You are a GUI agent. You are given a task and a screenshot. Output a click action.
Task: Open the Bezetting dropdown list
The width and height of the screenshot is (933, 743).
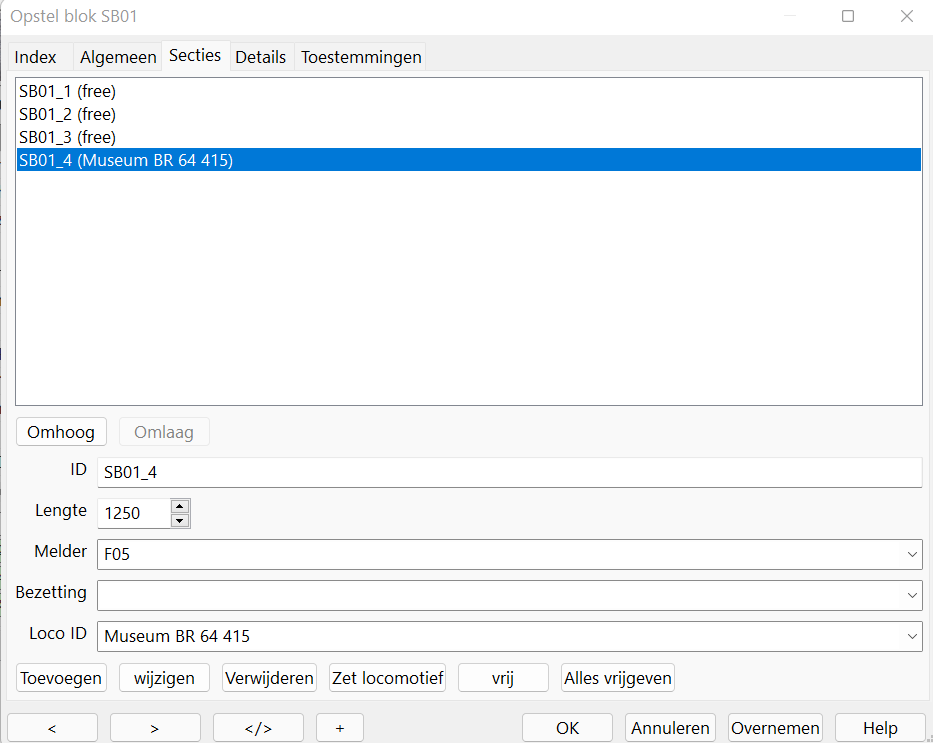tap(912, 594)
